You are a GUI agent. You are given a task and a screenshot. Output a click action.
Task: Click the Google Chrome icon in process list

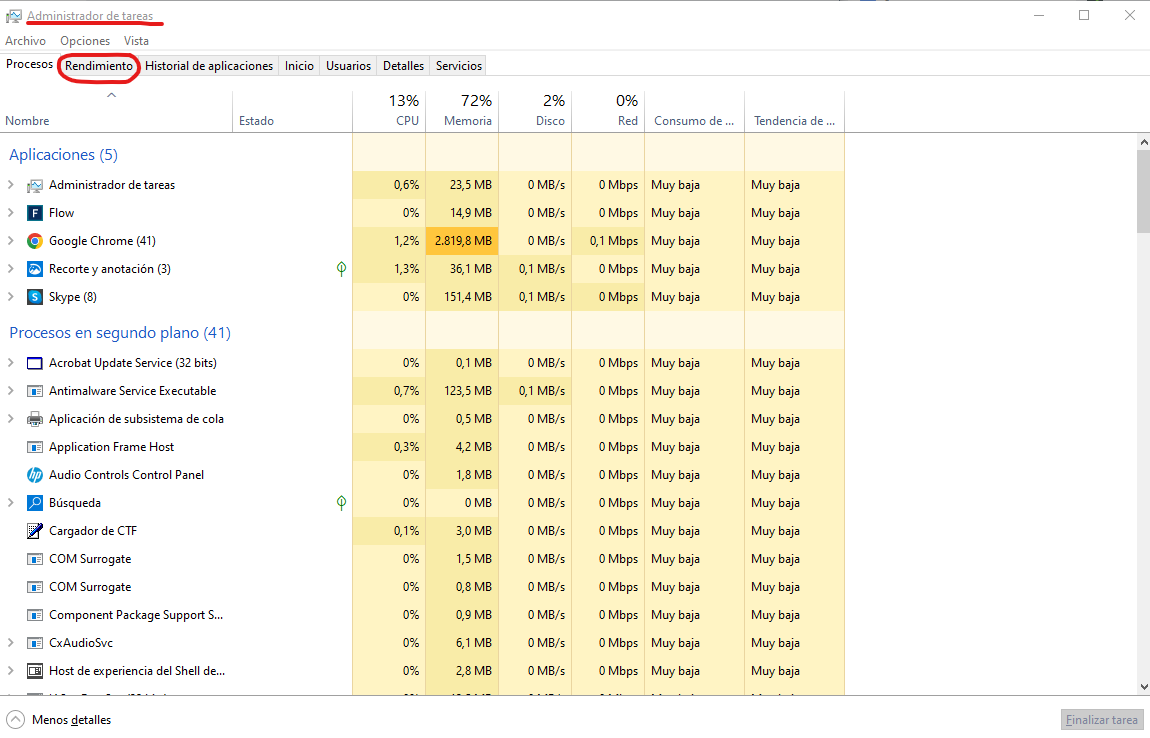35,241
